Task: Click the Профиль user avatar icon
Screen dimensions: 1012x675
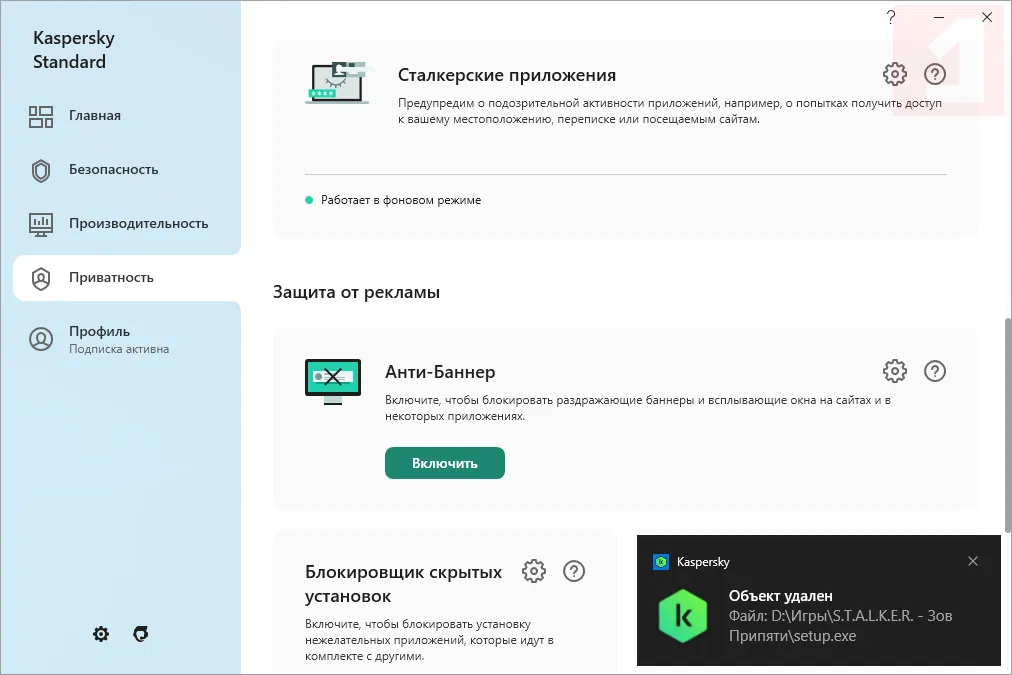Action: pos(41,339)
